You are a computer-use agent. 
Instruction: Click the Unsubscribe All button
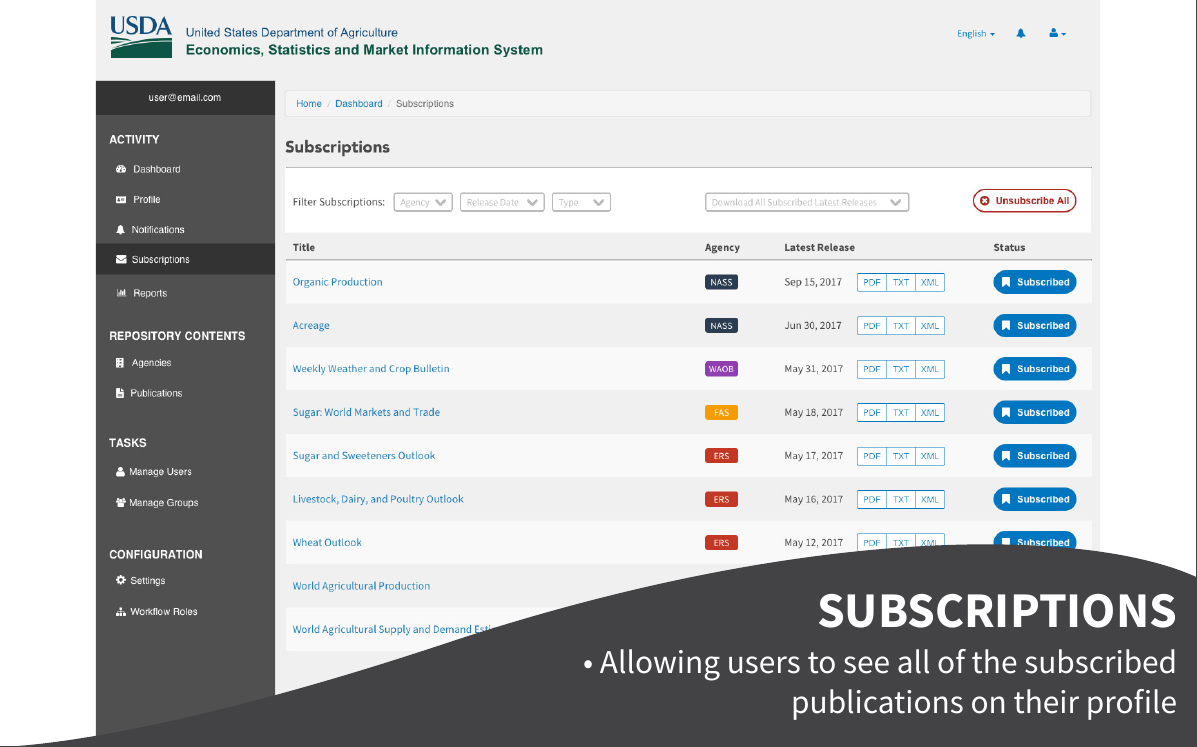[1024, 201]
